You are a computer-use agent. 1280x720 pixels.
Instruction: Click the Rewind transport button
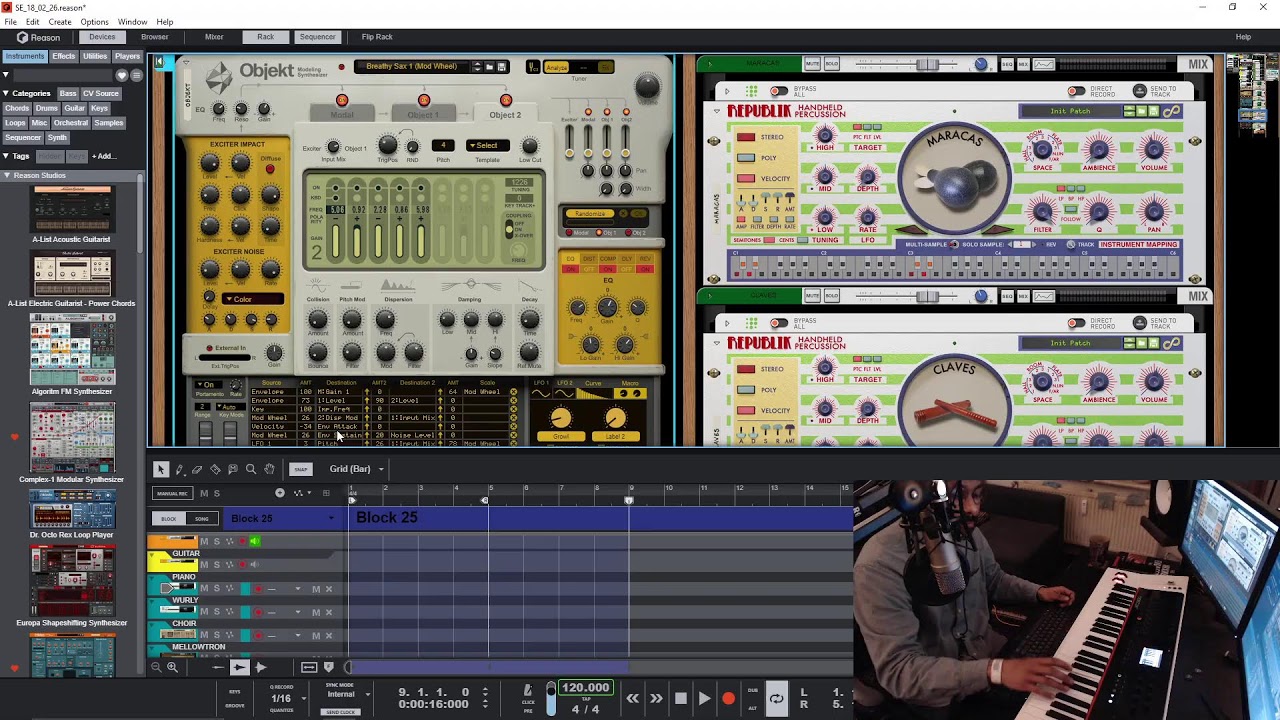point(632,699)
